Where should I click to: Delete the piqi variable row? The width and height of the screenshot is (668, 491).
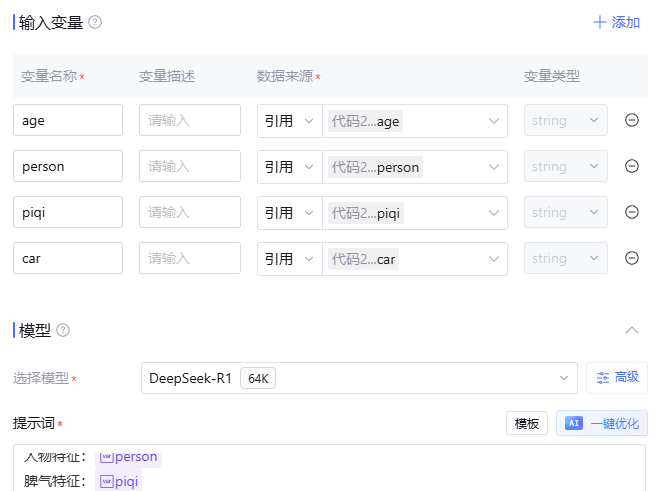[632, 212]
